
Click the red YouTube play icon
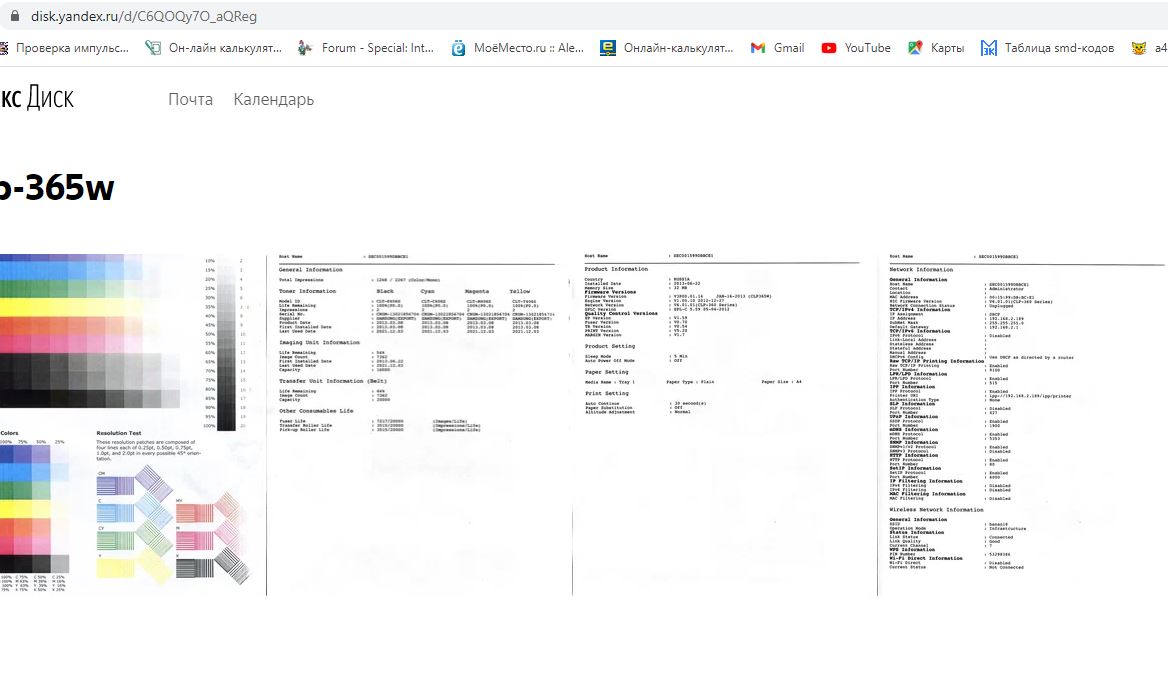click(x=828, y=48)
